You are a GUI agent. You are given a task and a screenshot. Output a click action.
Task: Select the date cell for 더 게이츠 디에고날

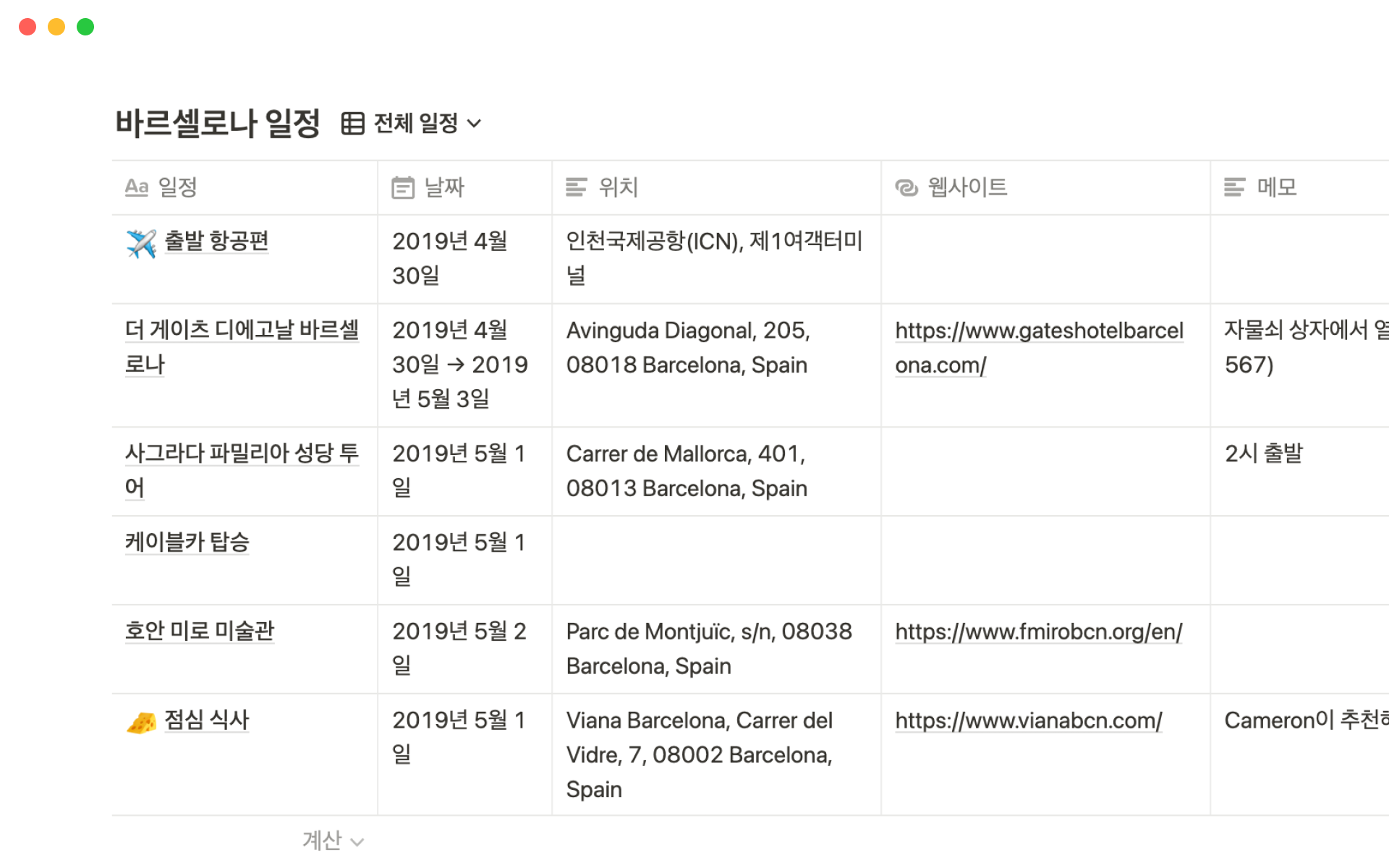[464, 365]
